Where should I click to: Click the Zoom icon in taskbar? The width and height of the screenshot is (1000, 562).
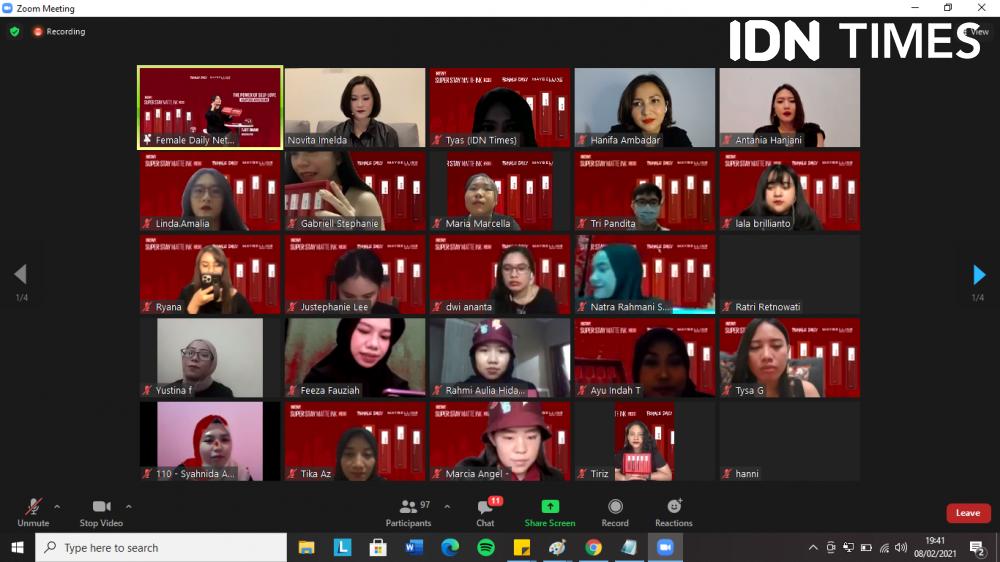[x=665, y=547]
